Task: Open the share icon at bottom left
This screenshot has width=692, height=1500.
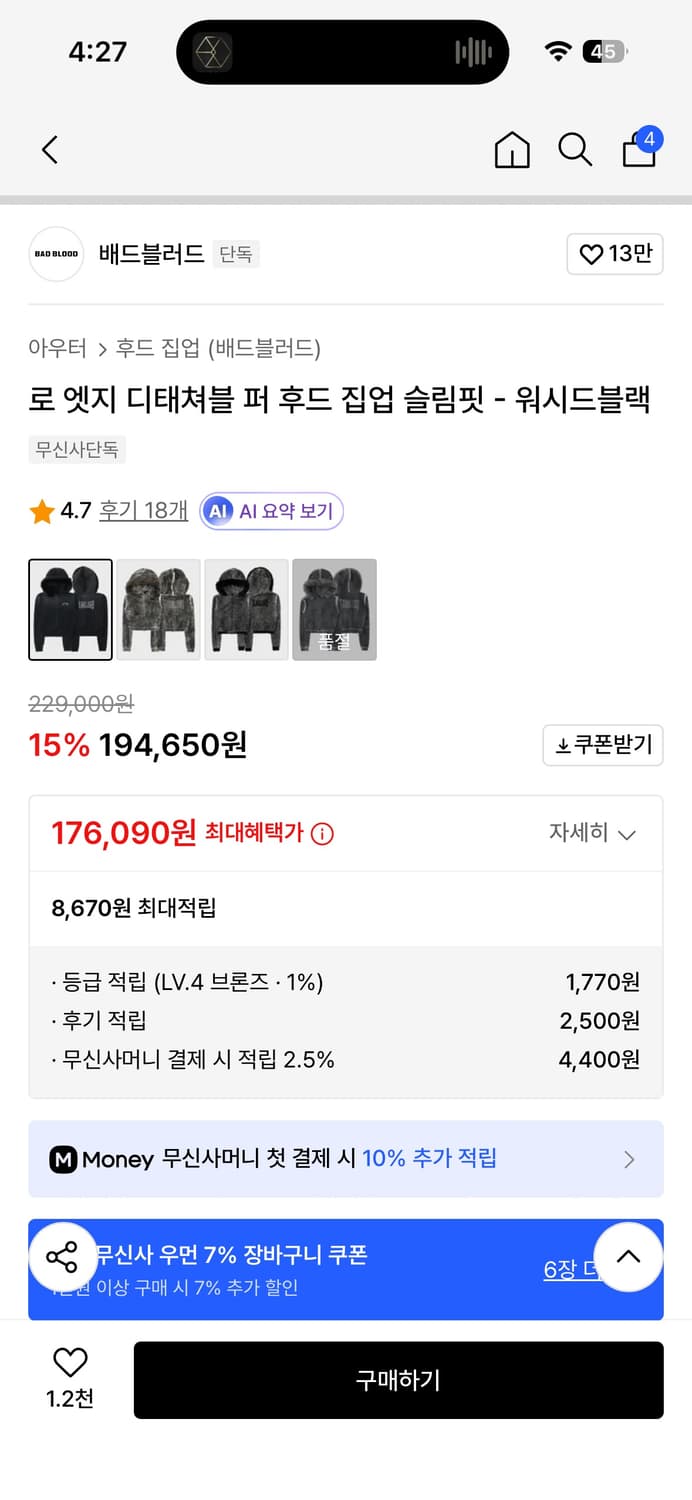Action: 63,1257
